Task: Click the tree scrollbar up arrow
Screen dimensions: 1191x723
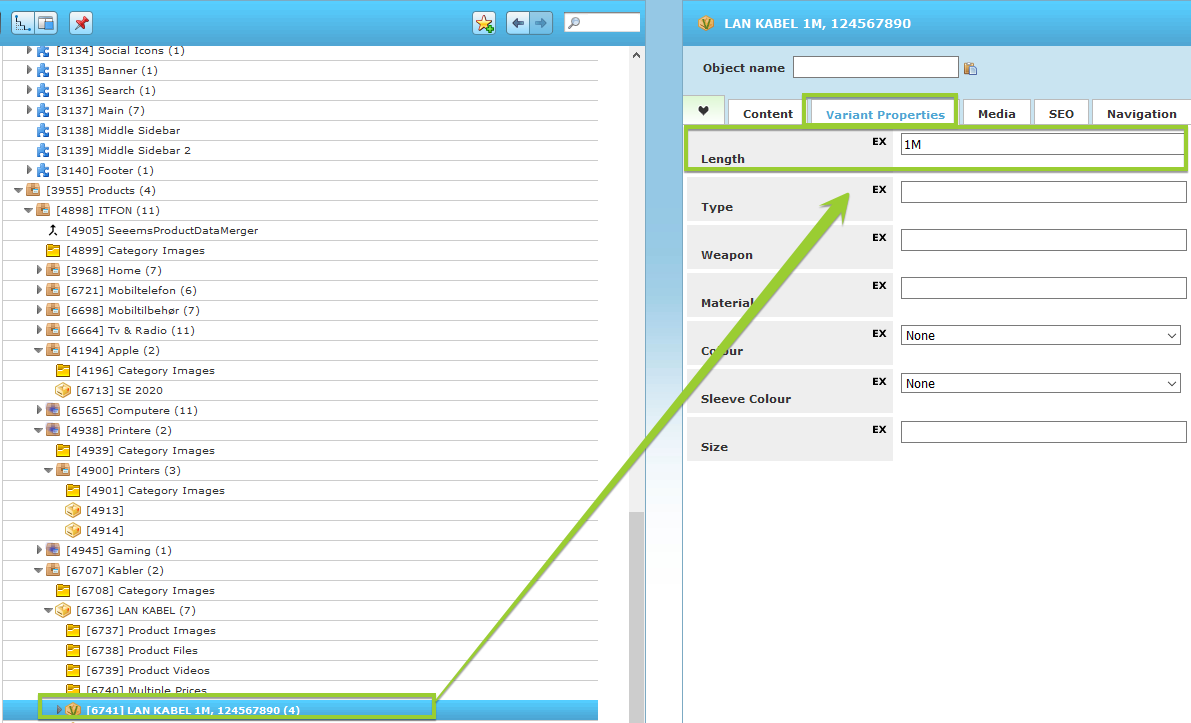Action: pyautogui.click(x=637, y=55)
